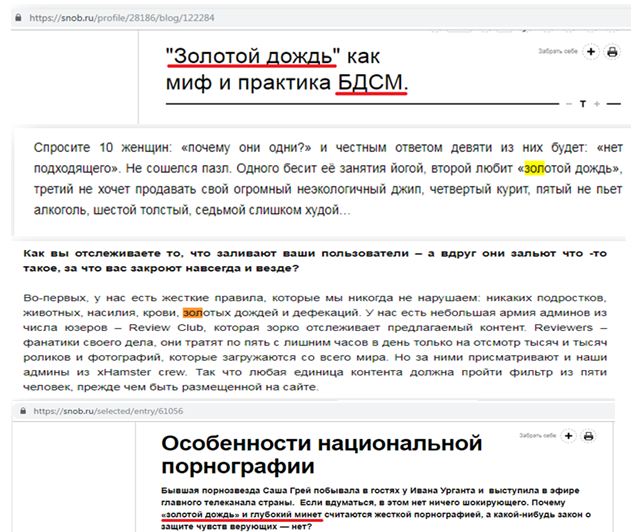The image size is (631, 532).
Task: Click the bold question 'Как вы отслеживаете то'
Action: (315, 261)
